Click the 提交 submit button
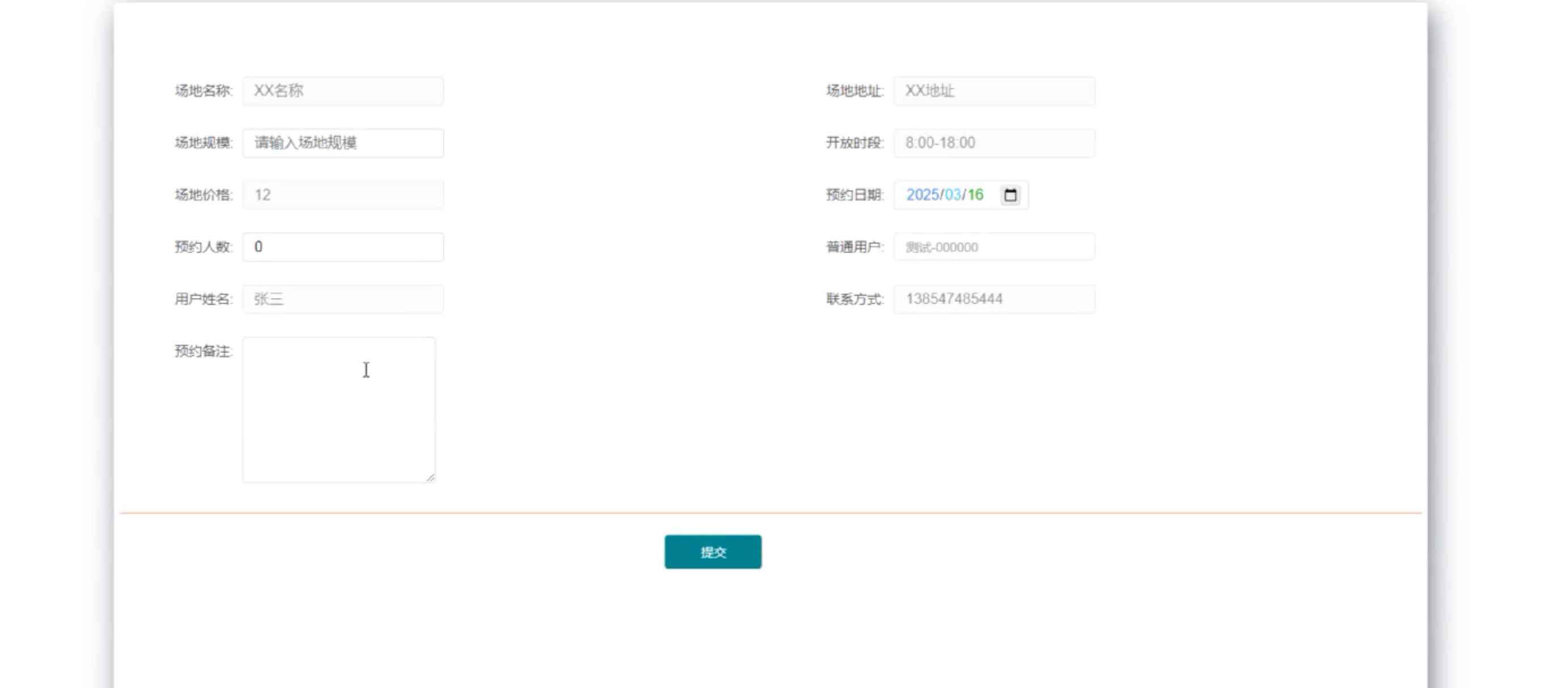This screenshot has height=688, width=1568. (x=713, y=552)
